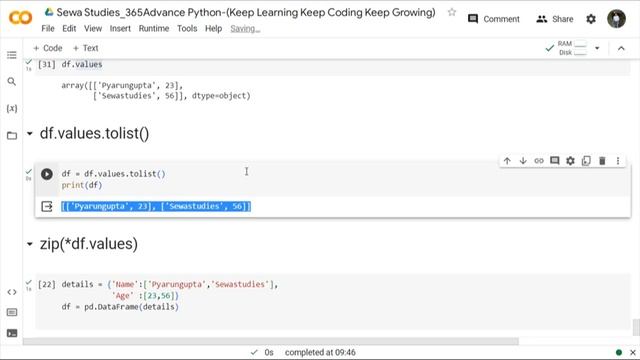Click inside the df.values code line
This screenshot has width=640, height=360.
(82, 64)
